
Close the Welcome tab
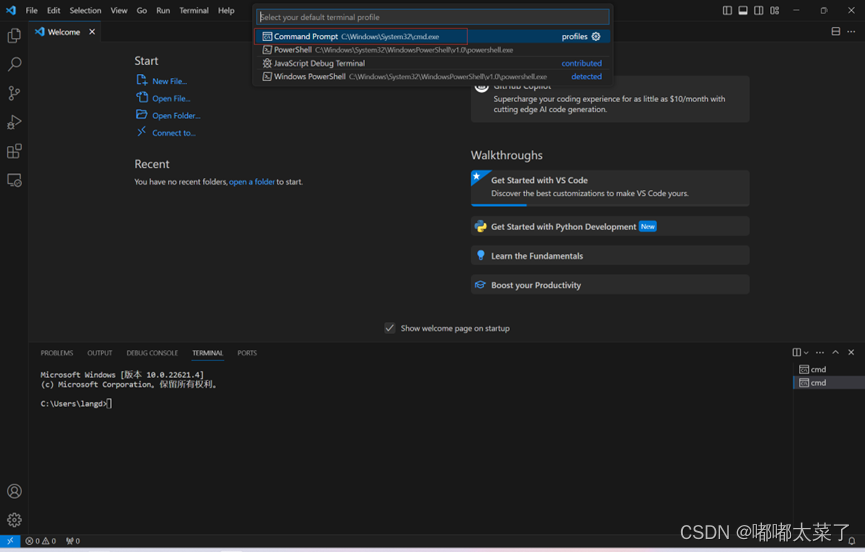coord(92,32)
